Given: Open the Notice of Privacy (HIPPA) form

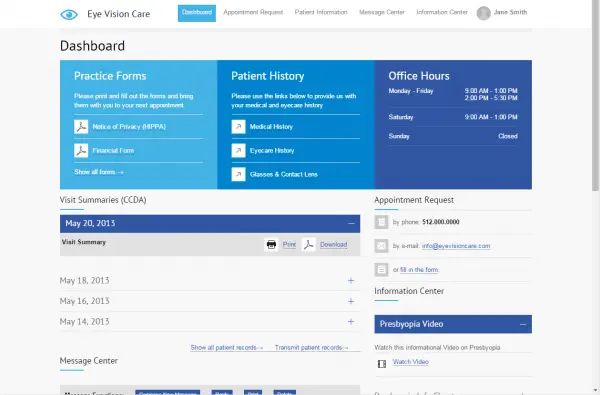Looking at the screenshot, I should (129, 127).
